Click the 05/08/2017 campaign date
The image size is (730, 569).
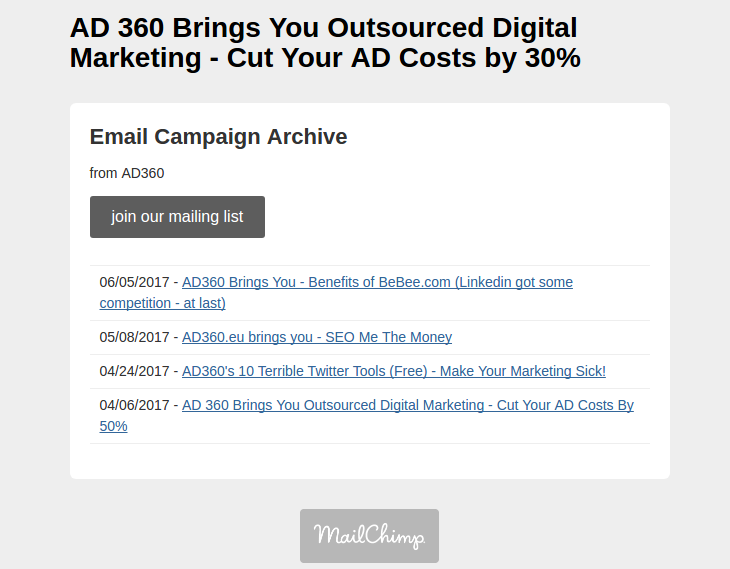pos(135,337)
